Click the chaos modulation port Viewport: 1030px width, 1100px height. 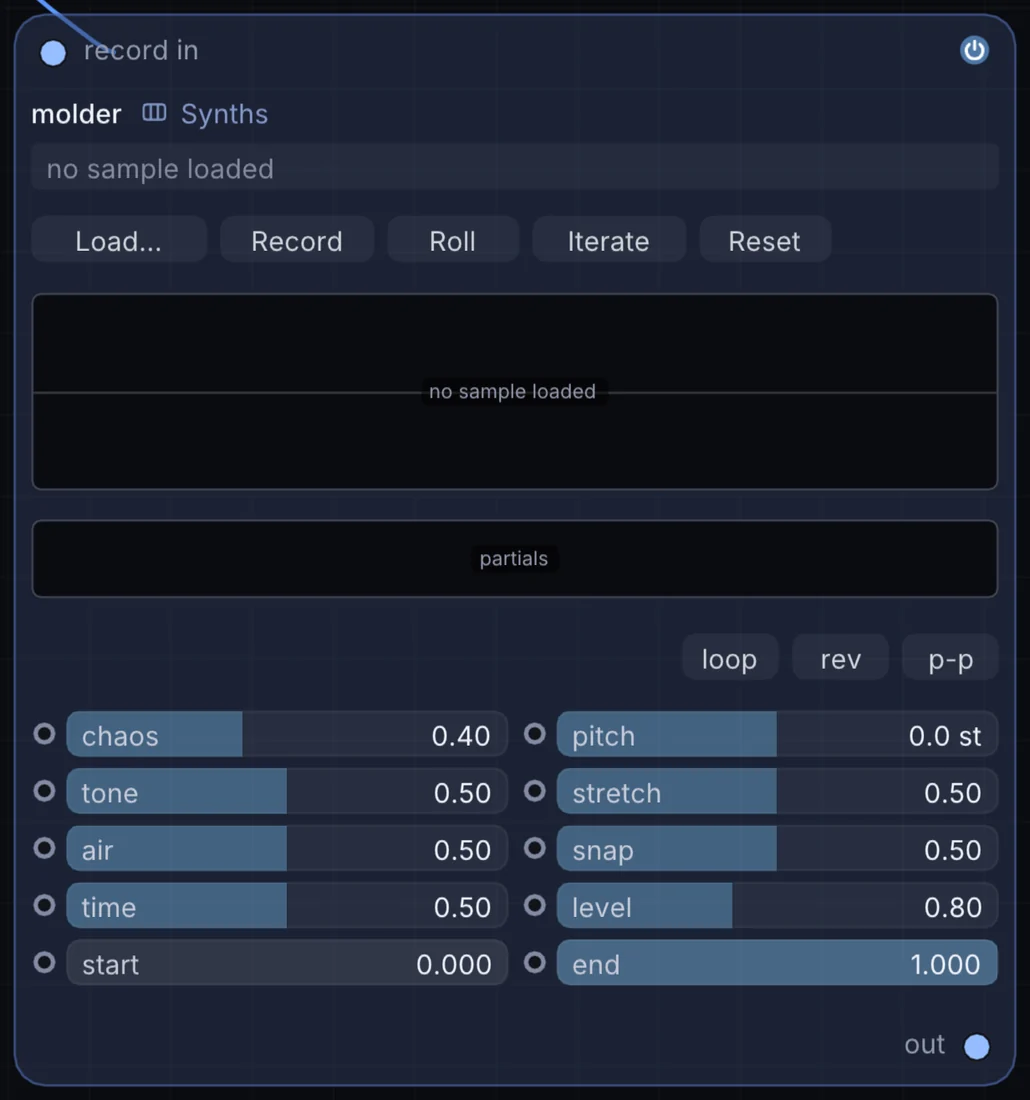pyautogui.click(x=44, y=734)
